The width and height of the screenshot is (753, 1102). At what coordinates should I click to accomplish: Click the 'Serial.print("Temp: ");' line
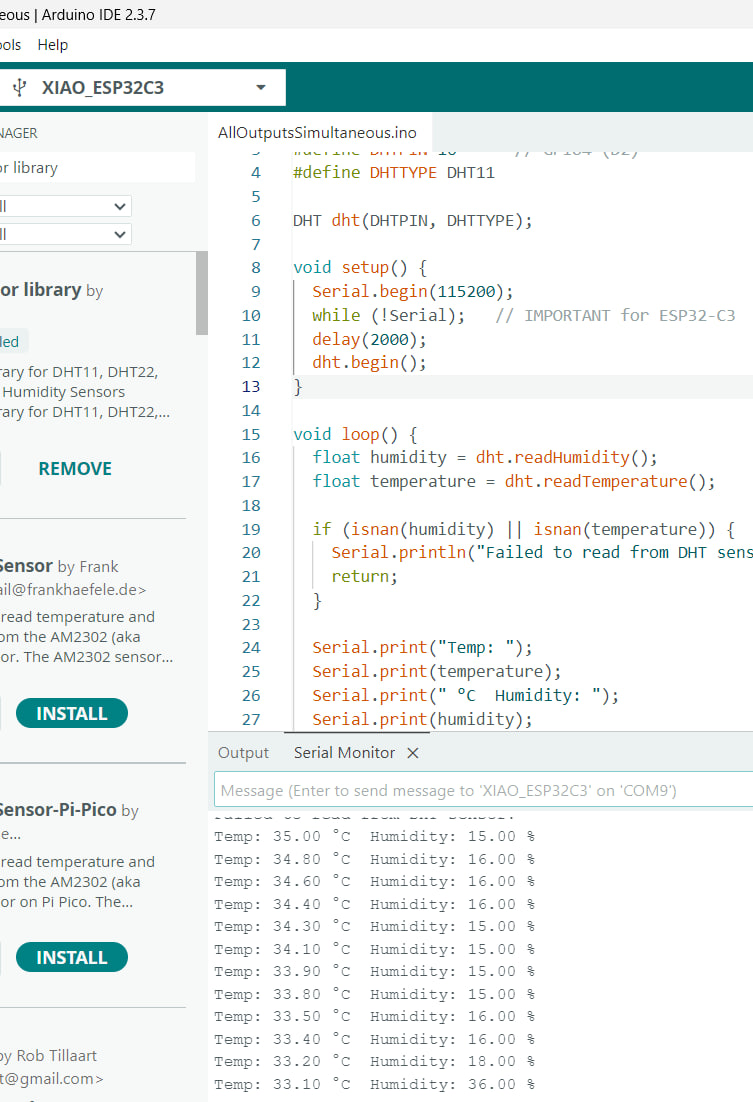click(x=423, y=647)
